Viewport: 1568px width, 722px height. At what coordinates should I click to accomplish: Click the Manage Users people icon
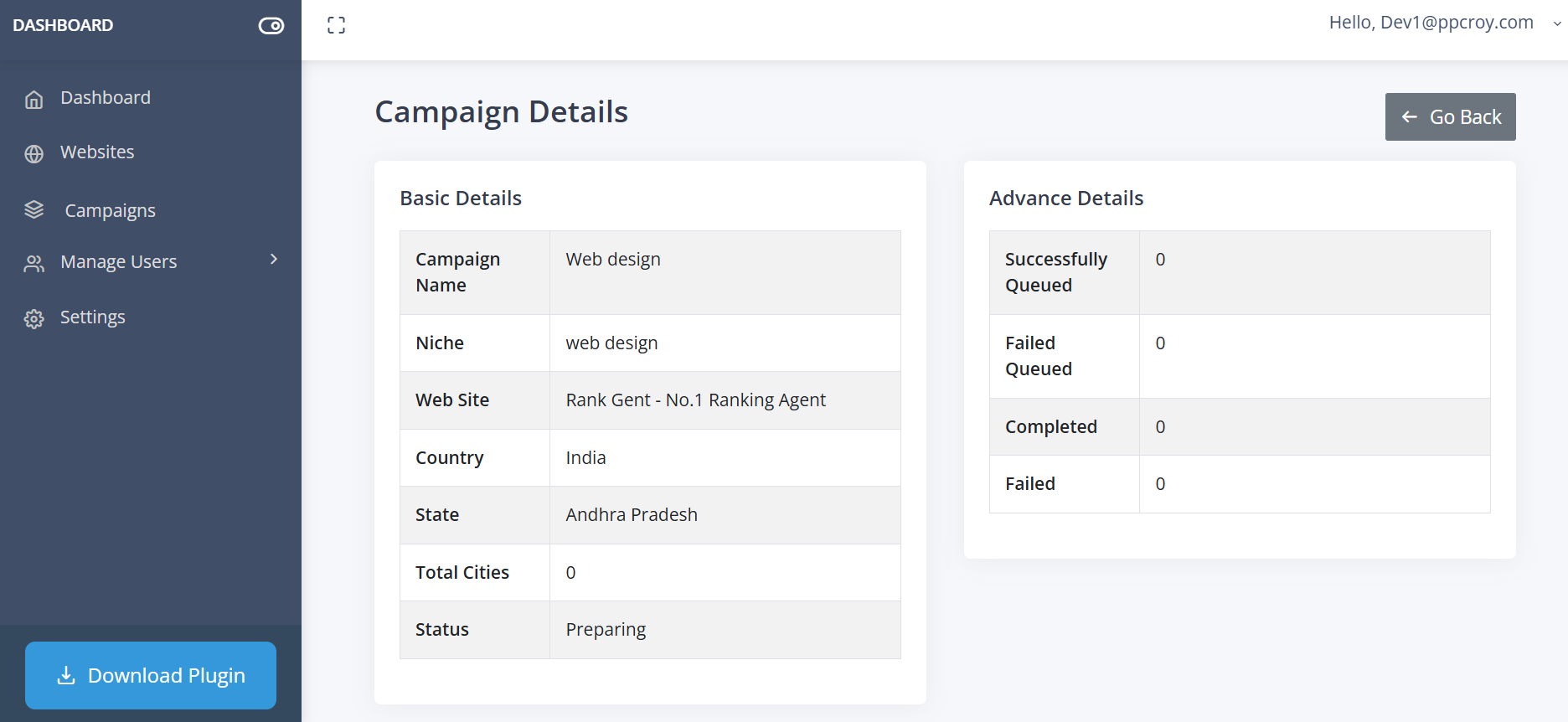point(34,264)
